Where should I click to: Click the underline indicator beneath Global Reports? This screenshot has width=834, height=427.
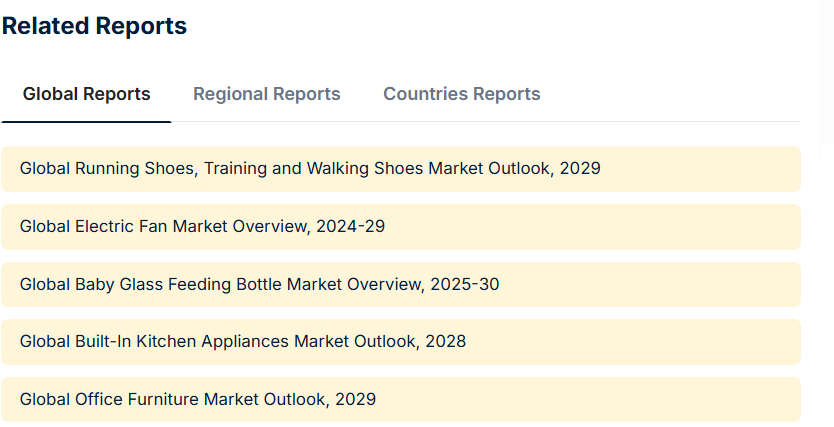[86, 122]
